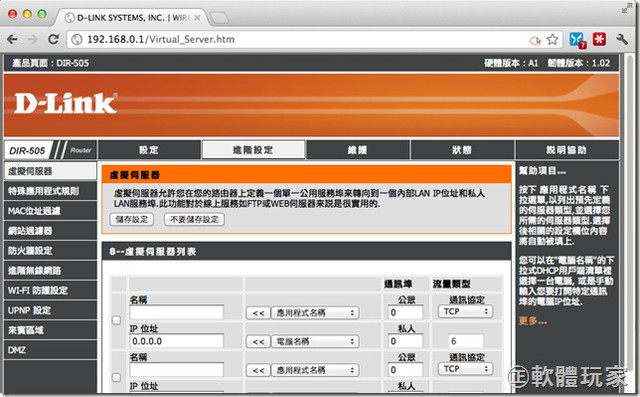640x397 pixels.
Task: Click the 0.0.0.0 IP 位址 field
Action: pyautogui.click(x=176, y=341)
